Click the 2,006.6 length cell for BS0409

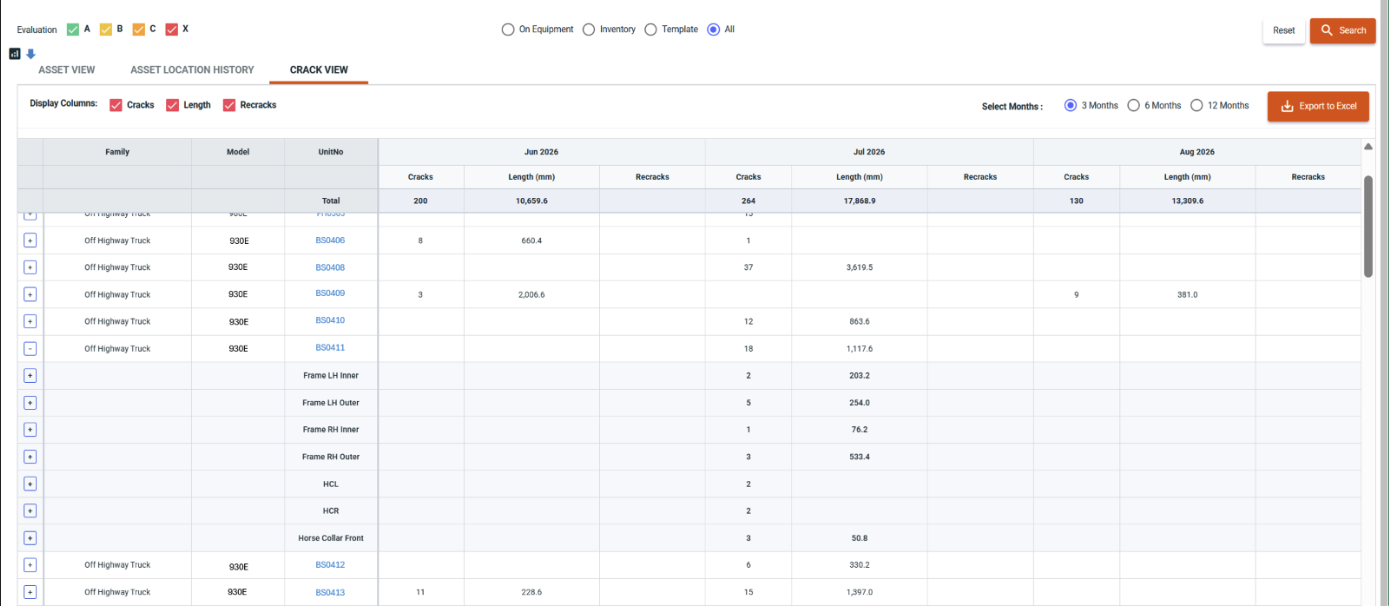(x=532, y=295)
